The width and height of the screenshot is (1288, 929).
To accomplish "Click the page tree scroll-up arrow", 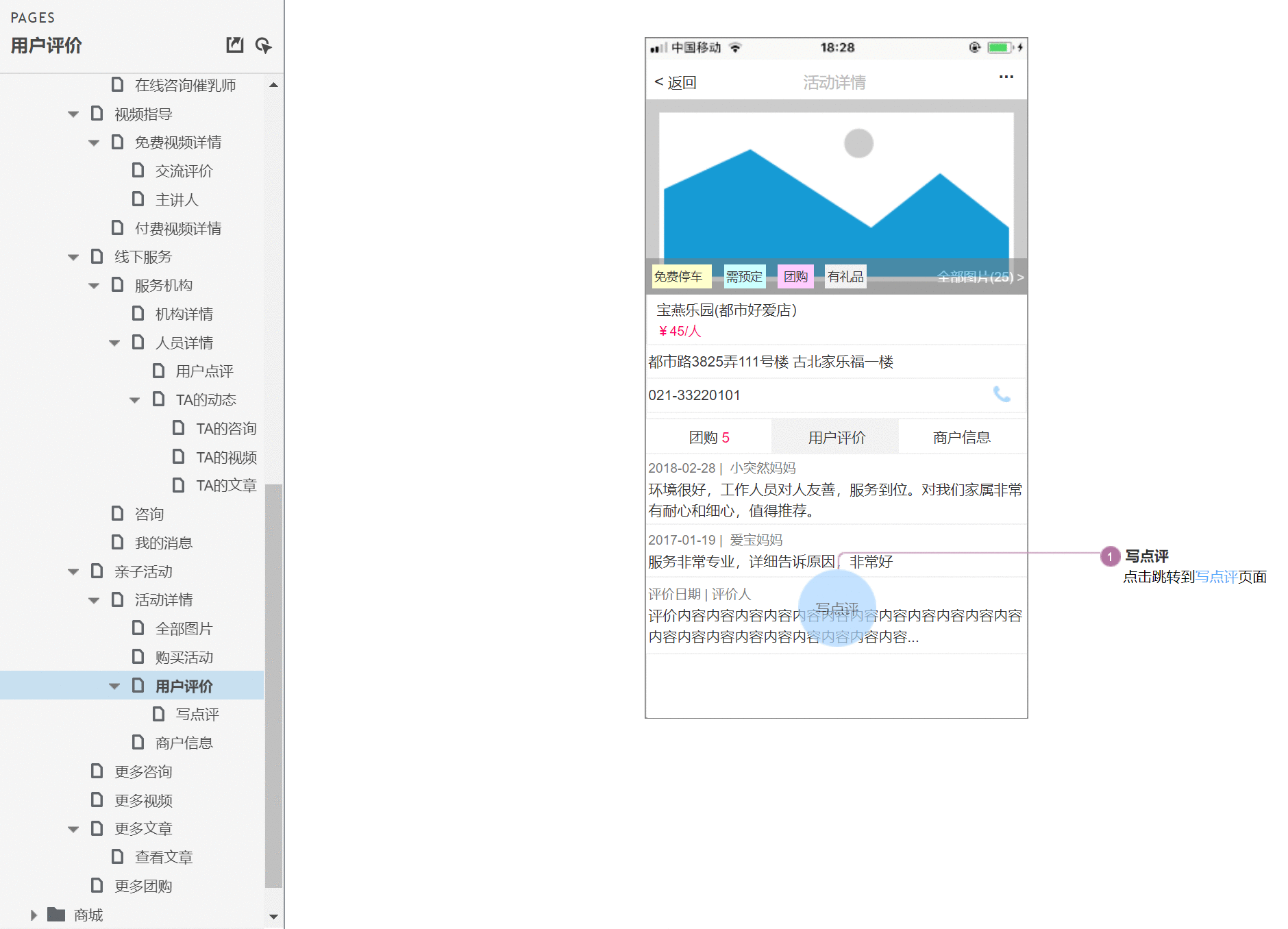I will click(x=273, y=85).
